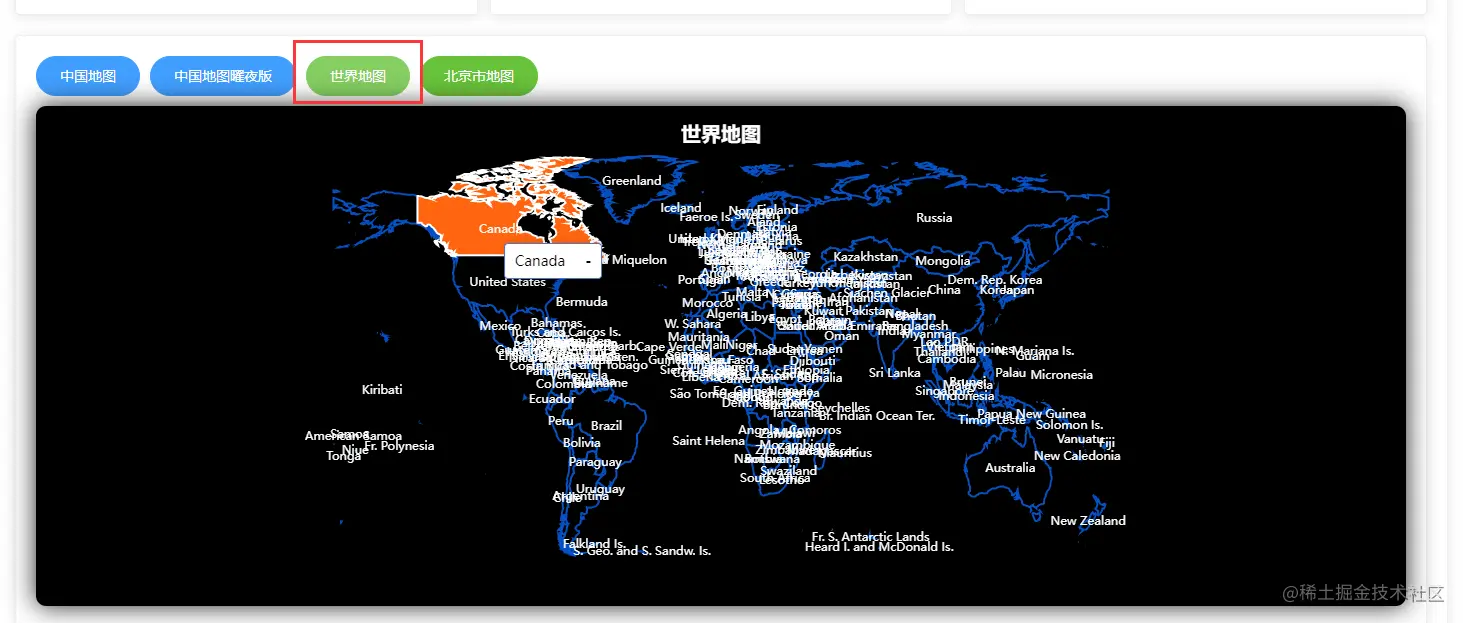Select the Ecuador label
The width and height of the screenshot is (1463, 623).
click(x=552, y=399)
